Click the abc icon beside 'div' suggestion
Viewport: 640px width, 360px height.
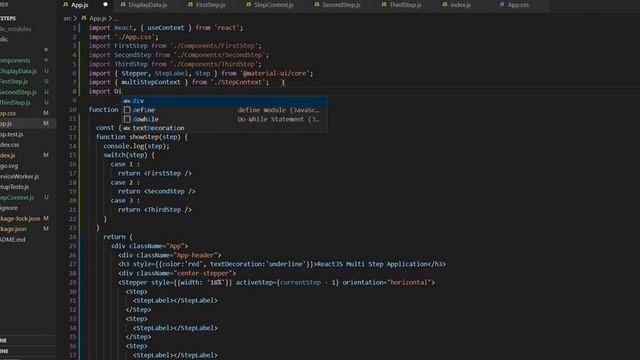click(127, 100)
